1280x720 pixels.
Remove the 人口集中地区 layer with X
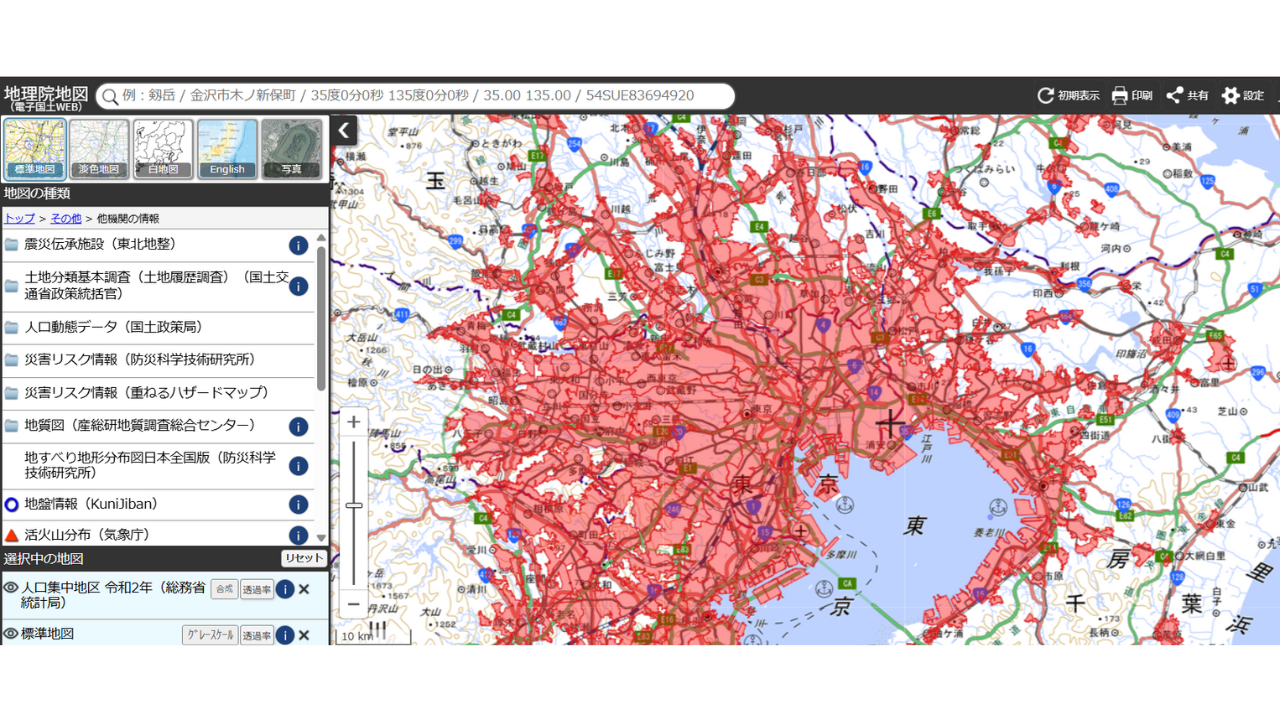(304, 589)
